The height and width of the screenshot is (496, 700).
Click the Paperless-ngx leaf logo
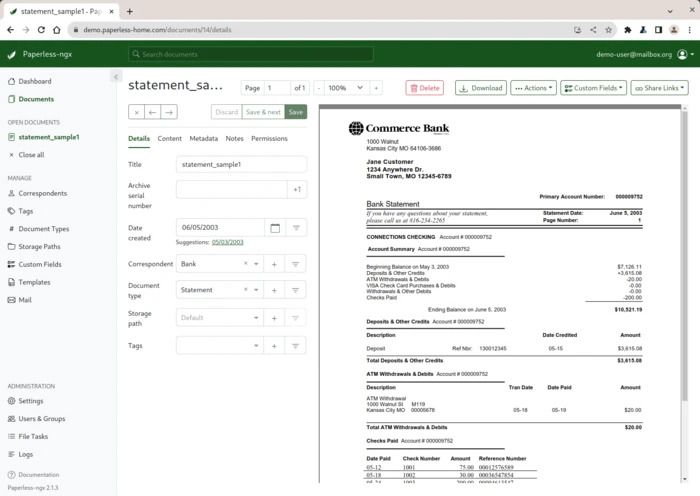point(12,54)
